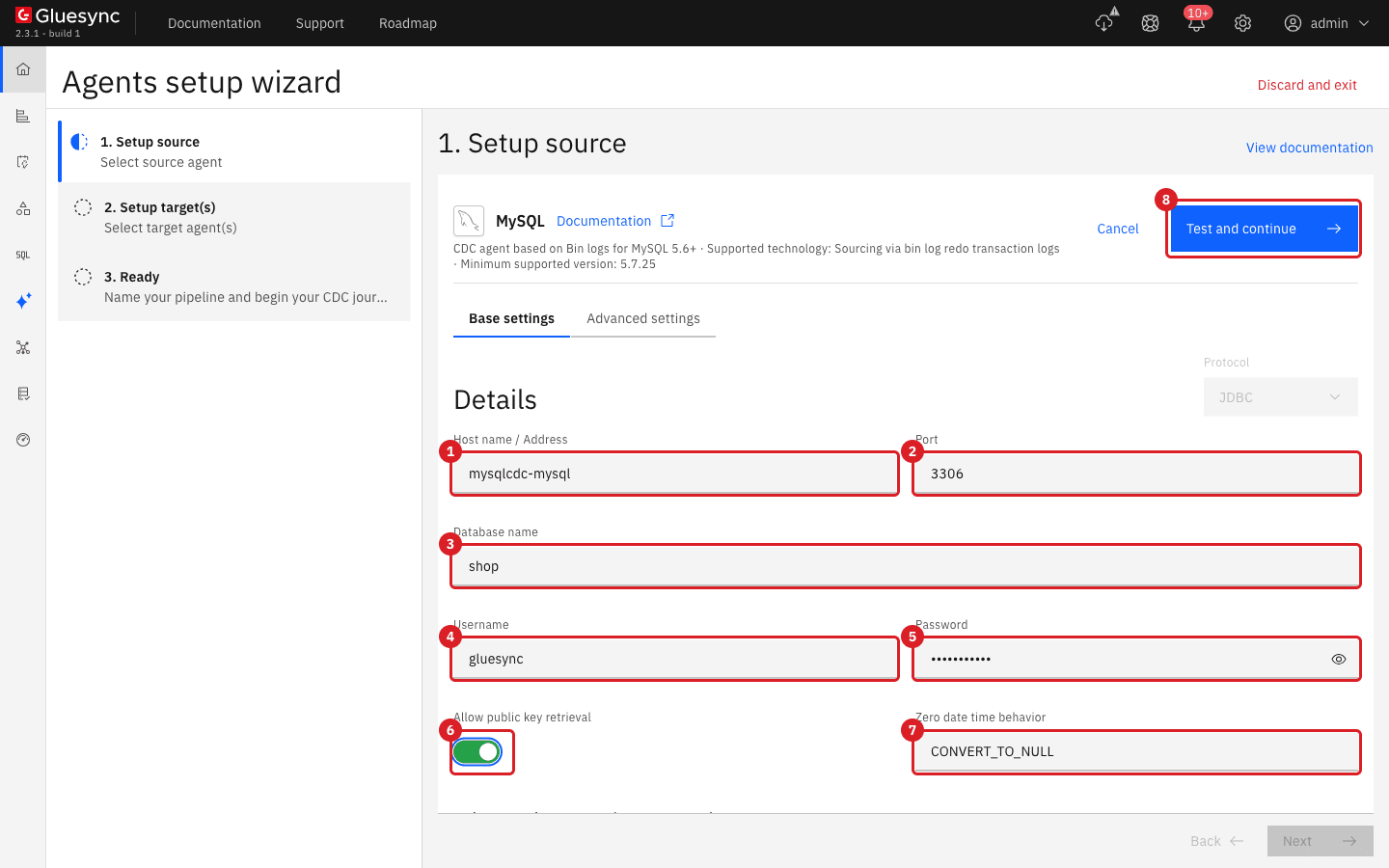Open the settings gear icon
Screen dimensions: 1389x868
(1242, 23)
